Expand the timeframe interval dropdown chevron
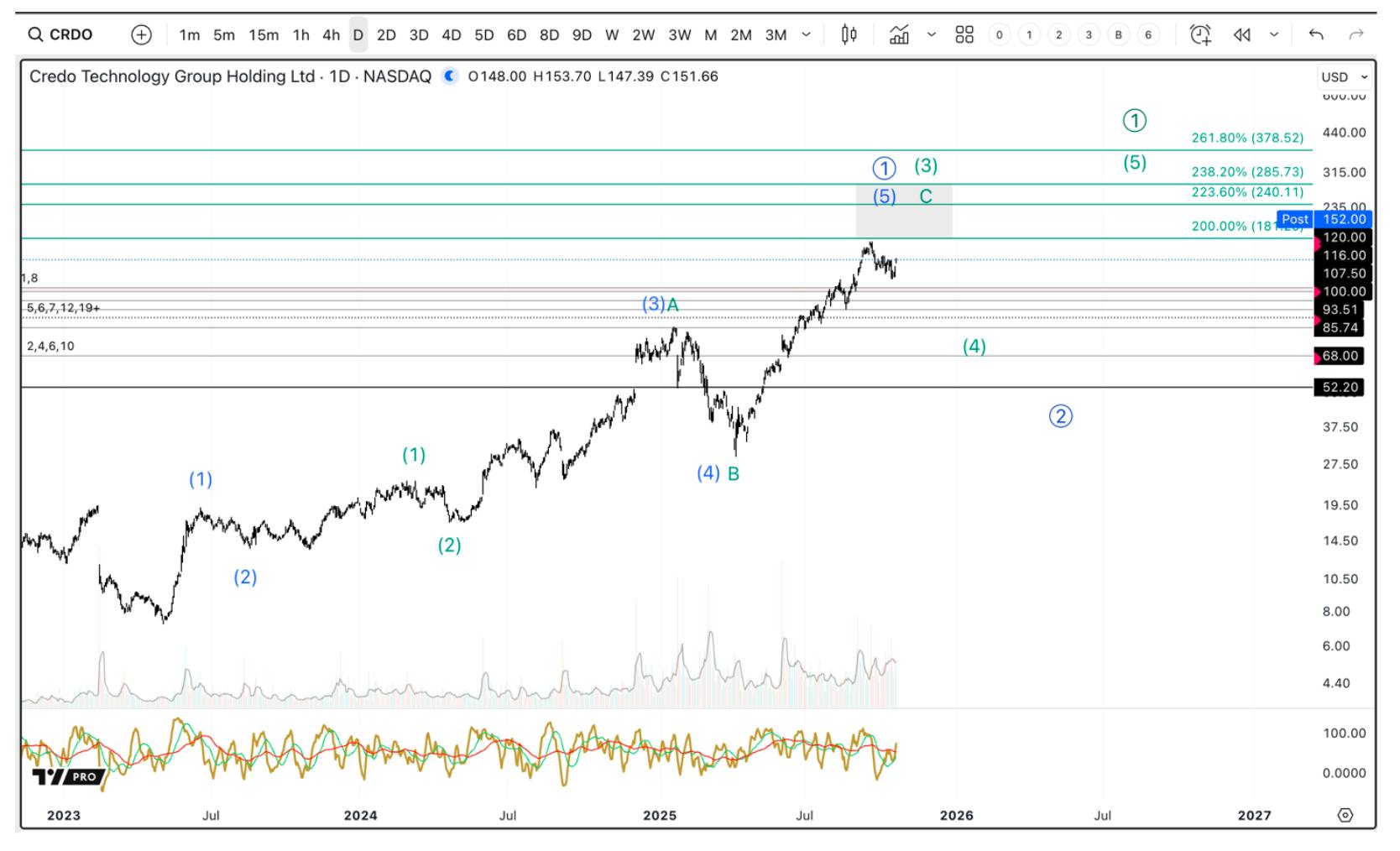 click(x=807, y=34)
